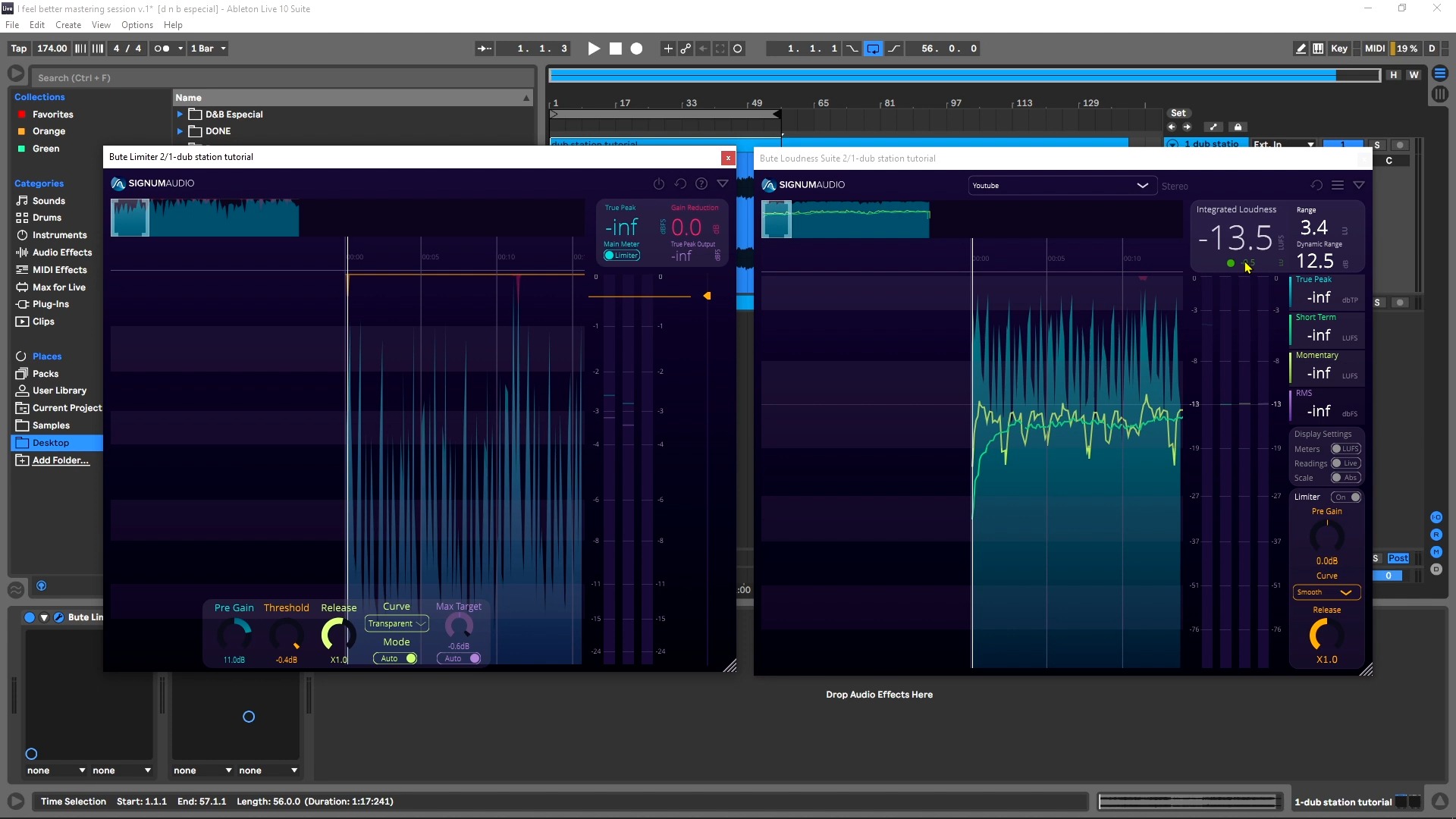This screenshot has width=1456, height=819.
Task: Select the Sounds category
Action: click(49, 201)
